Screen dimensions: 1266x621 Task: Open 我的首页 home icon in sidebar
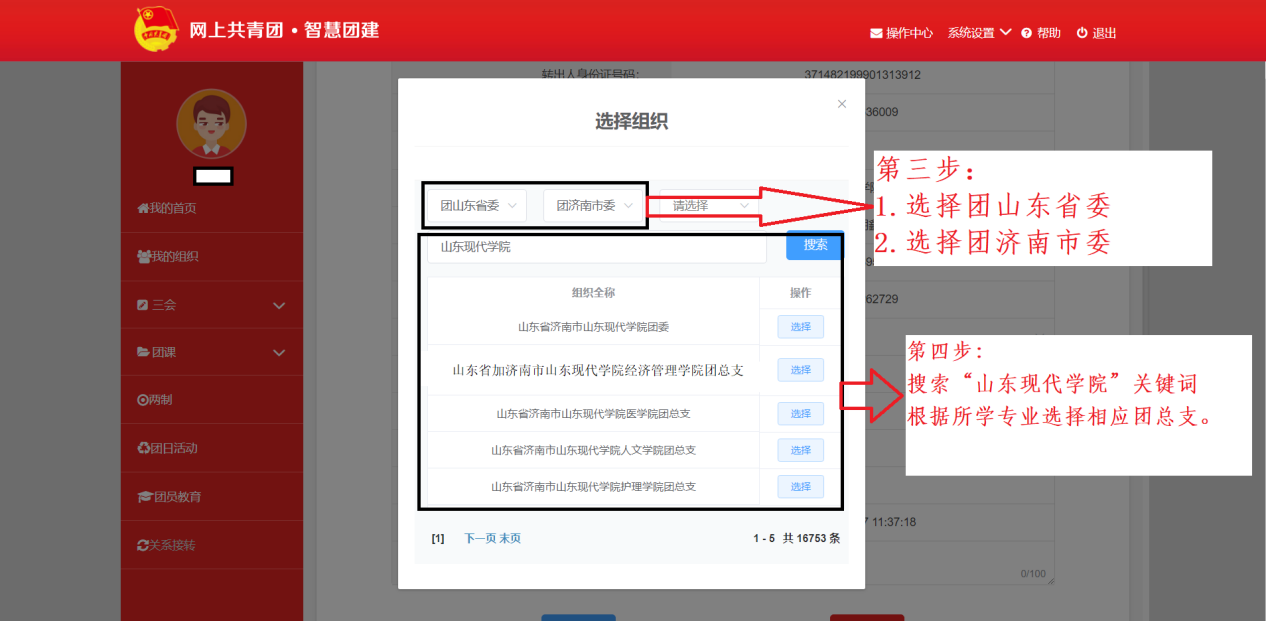pyautogui.click(x=143, y=208)
